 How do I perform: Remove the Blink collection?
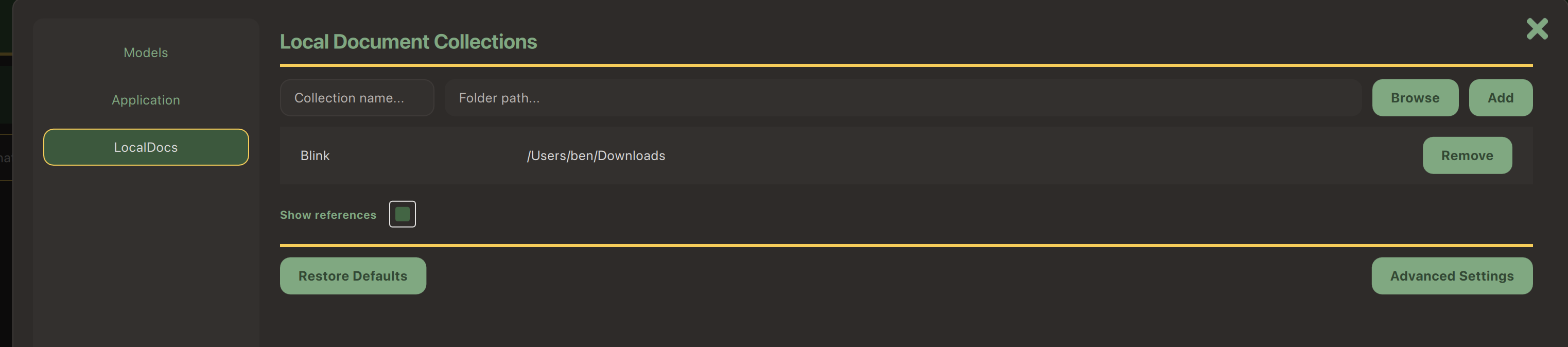point(1467,155)
